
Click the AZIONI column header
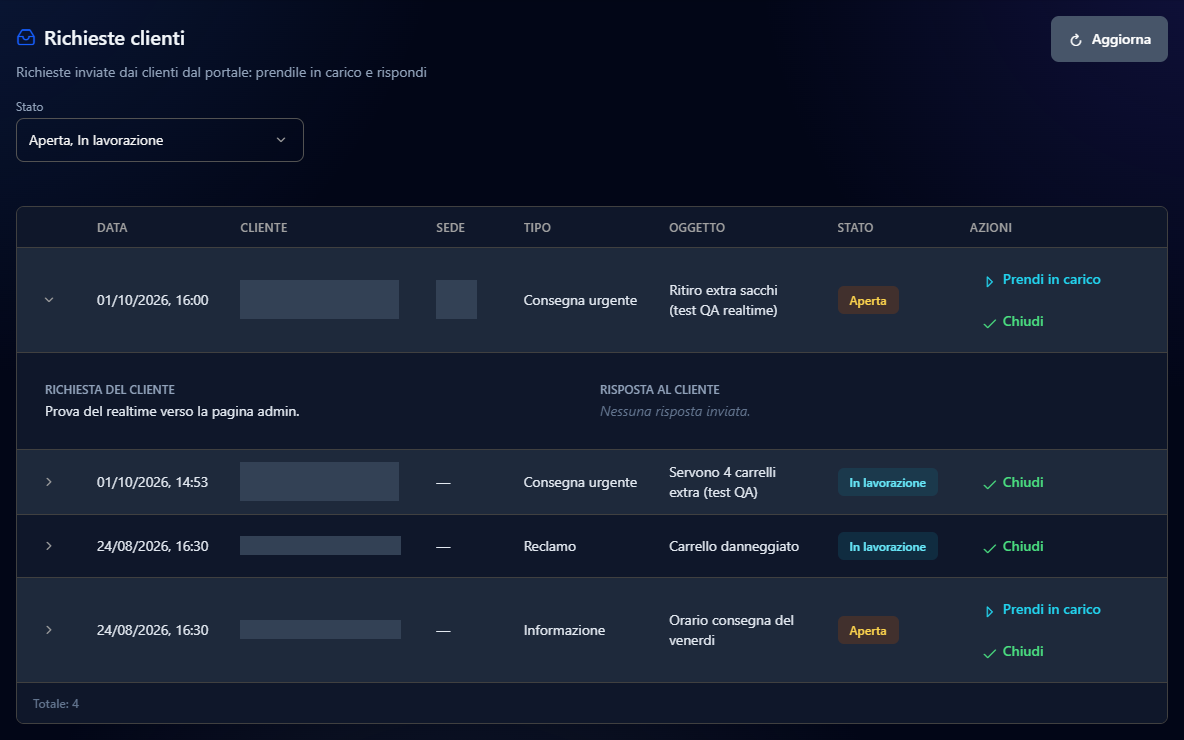click(x=991, y=228)
